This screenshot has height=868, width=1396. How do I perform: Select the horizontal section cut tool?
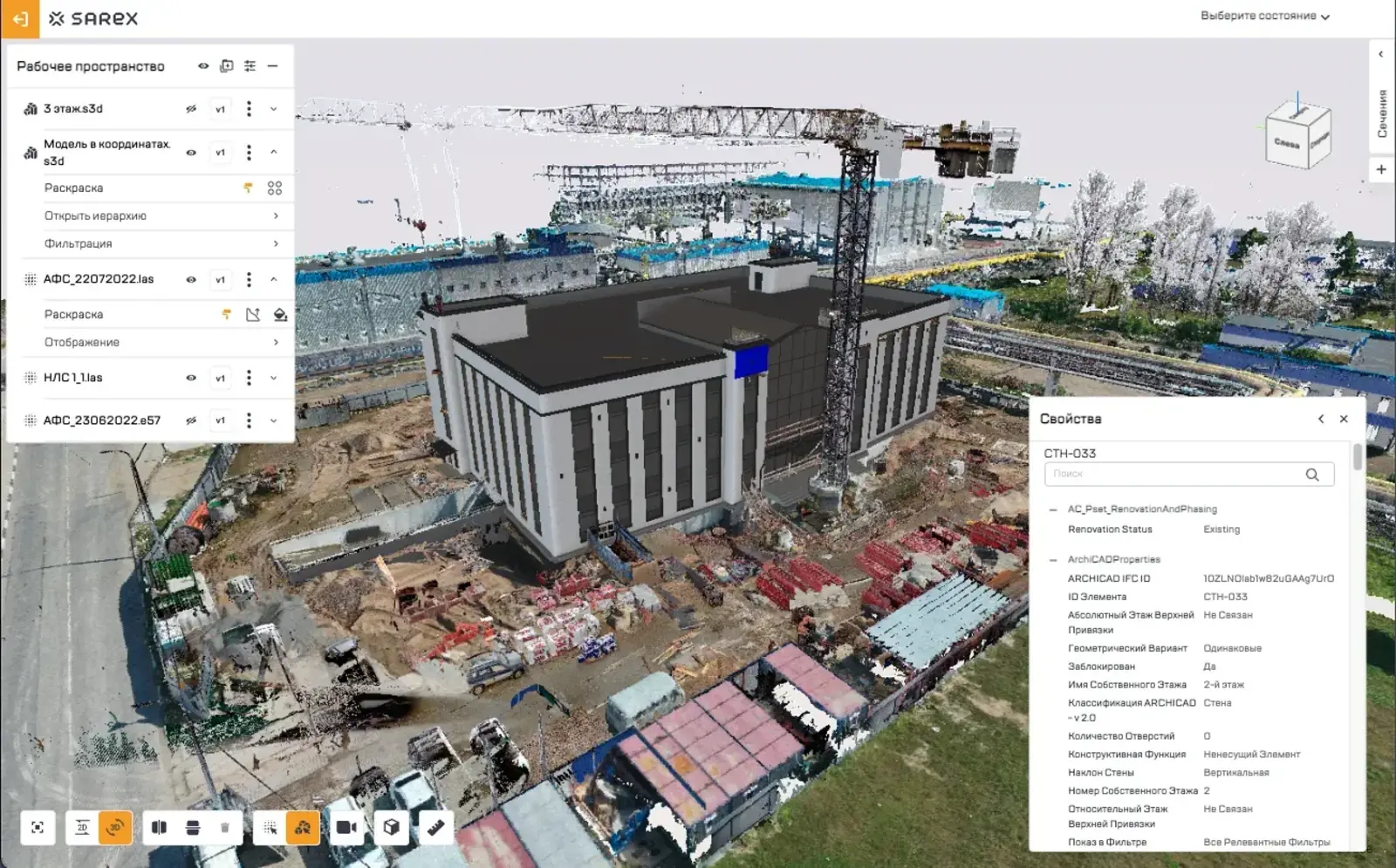(x=193, y=827)
